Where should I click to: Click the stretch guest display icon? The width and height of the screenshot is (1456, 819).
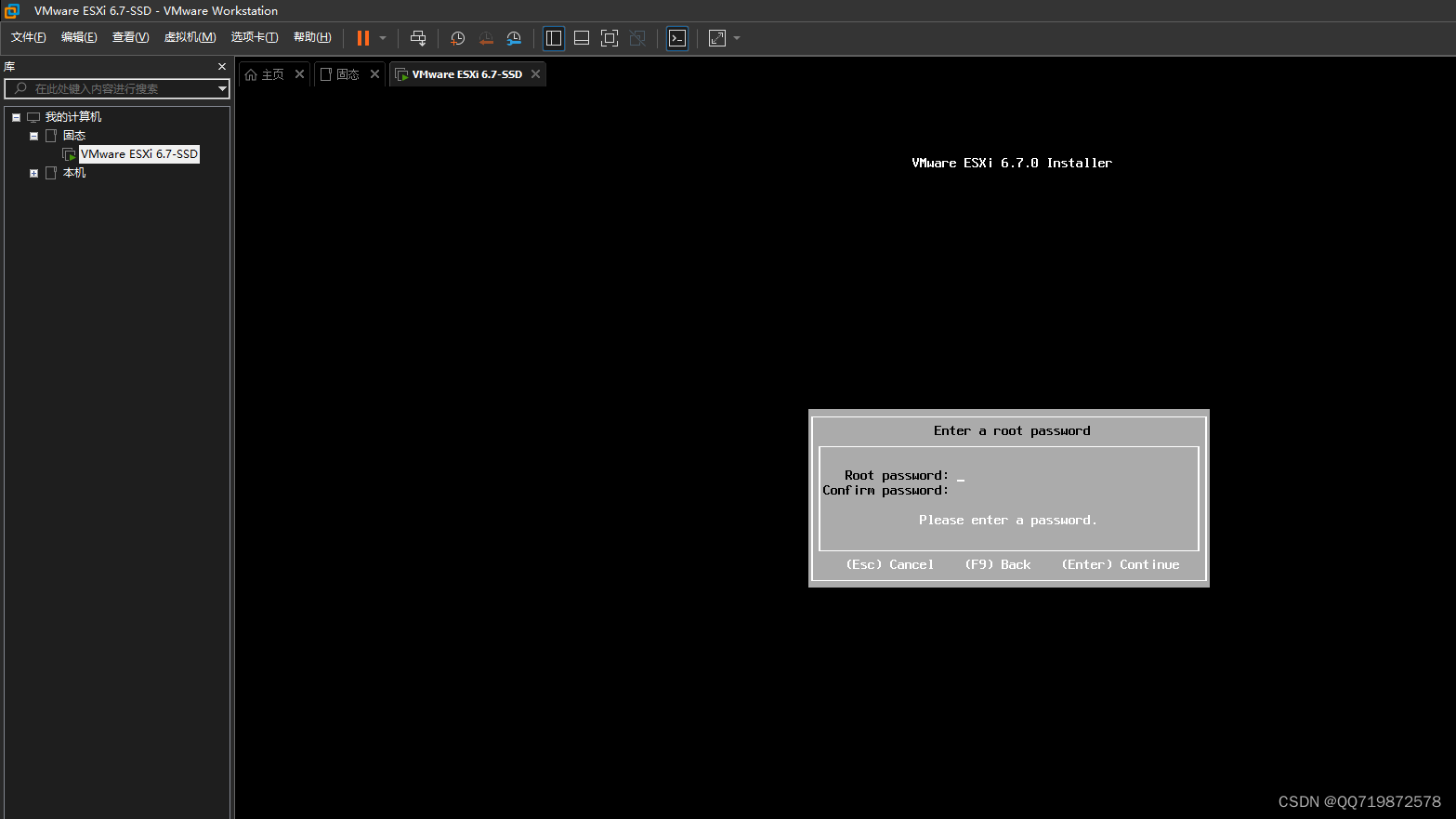[717, 38]
